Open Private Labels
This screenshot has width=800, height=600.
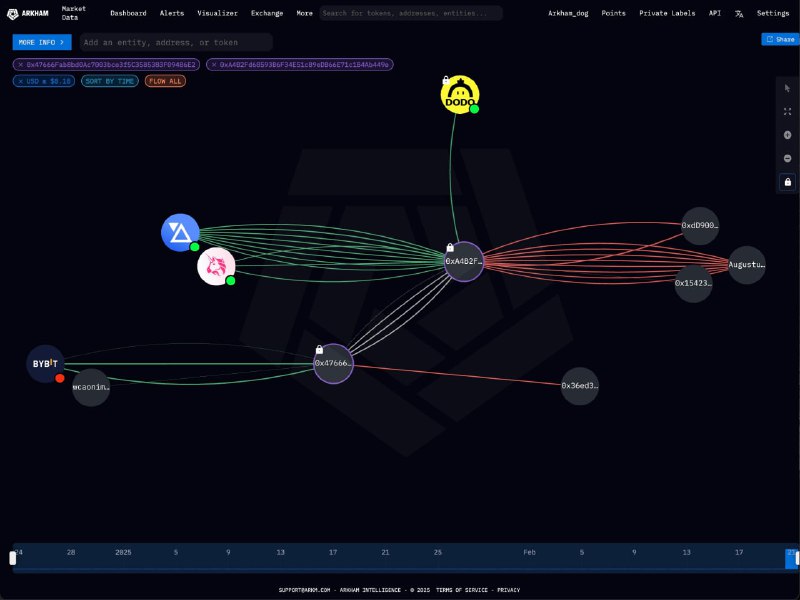(x=667, y=13)
